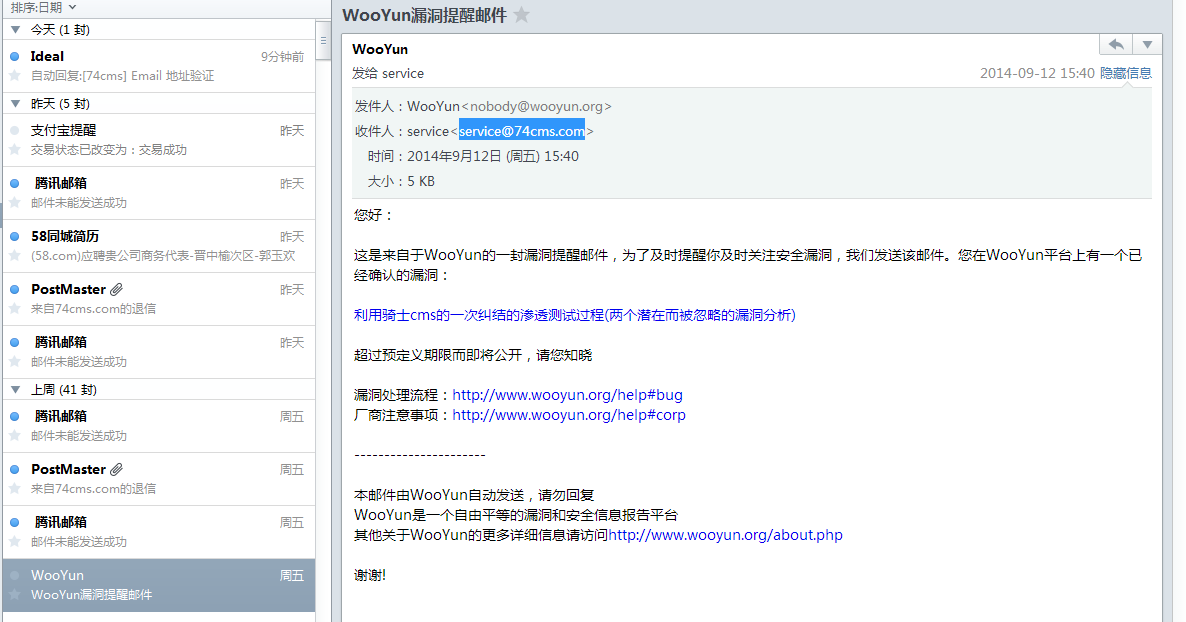Viewport: 1186px width, 622px height.
Task: Click the WooYun sender name in header
Action: [380, 49]
